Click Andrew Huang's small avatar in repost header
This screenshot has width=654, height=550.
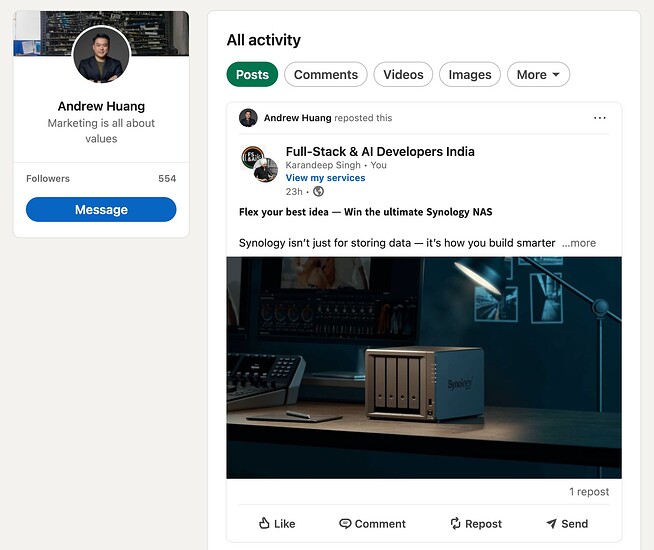coord(248,118)
